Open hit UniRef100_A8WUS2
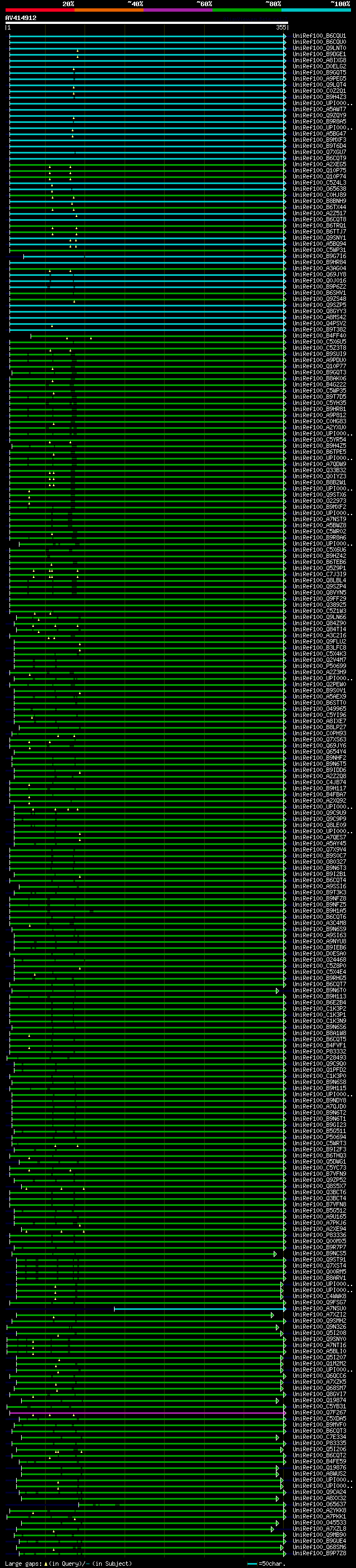This screenshot has width=356, height=1568. (x=319, y=1473)
